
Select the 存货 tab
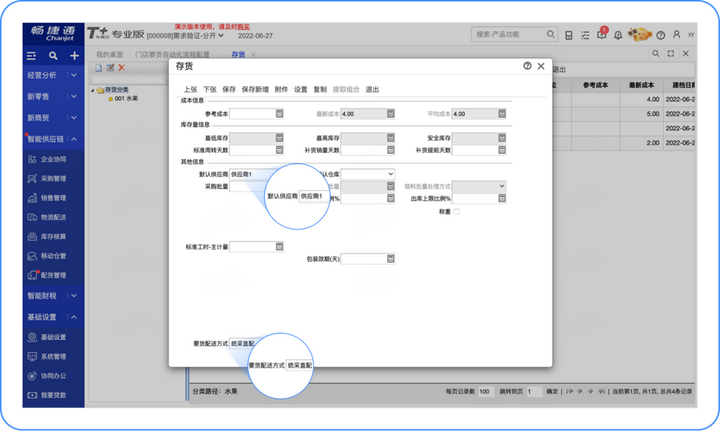click(x=238, y=55)
